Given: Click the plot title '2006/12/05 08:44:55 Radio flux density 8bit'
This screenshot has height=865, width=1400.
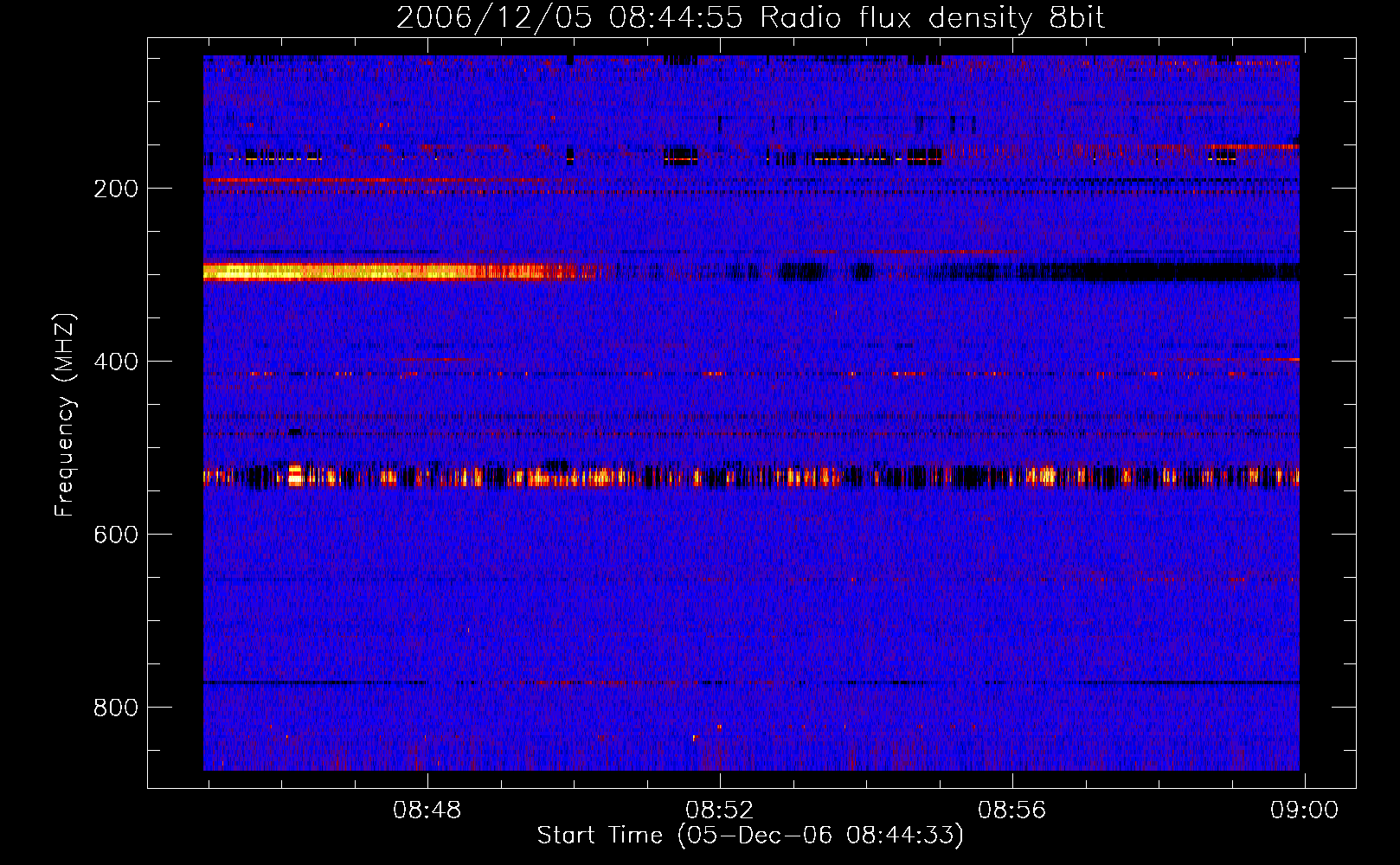Looking at the screenshot, I should [x=750, y=18].
